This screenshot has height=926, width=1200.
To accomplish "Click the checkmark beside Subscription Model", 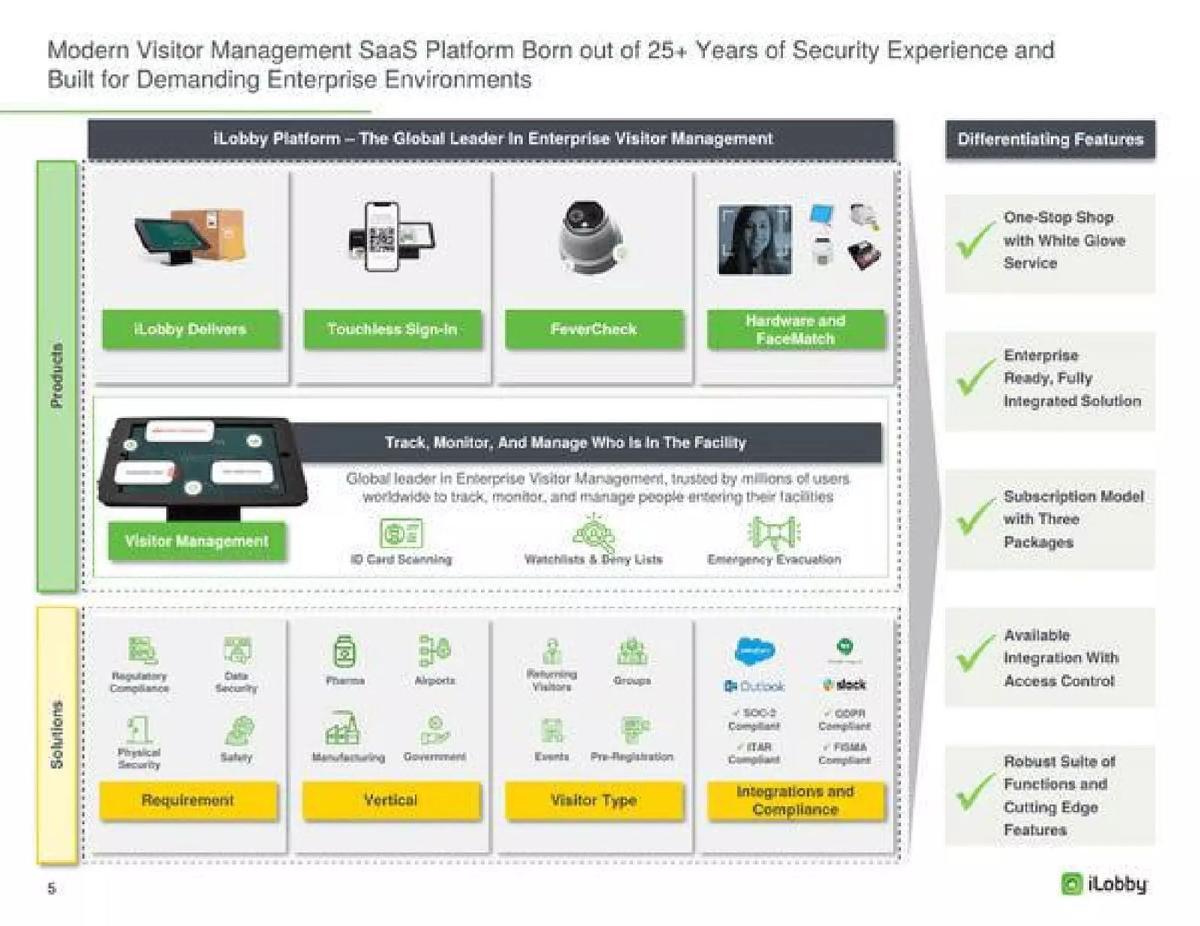I will point(976,518).
